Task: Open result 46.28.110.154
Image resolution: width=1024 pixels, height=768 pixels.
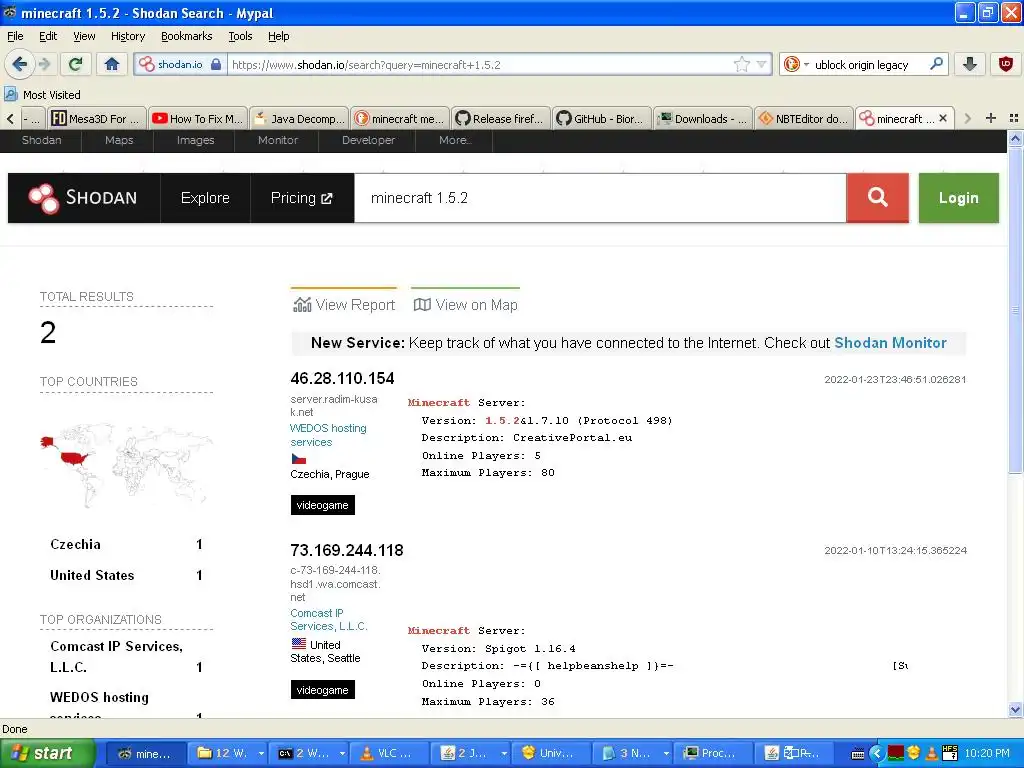Action: click(x=342, y=378)
